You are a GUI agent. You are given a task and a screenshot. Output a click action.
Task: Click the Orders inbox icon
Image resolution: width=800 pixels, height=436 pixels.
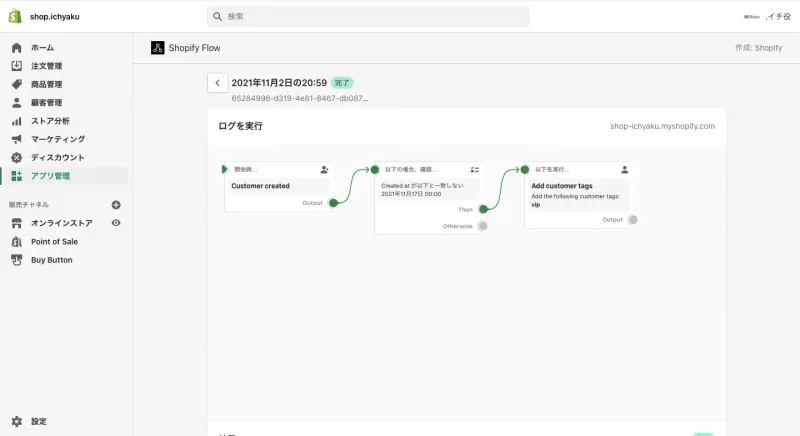(16, 66)
